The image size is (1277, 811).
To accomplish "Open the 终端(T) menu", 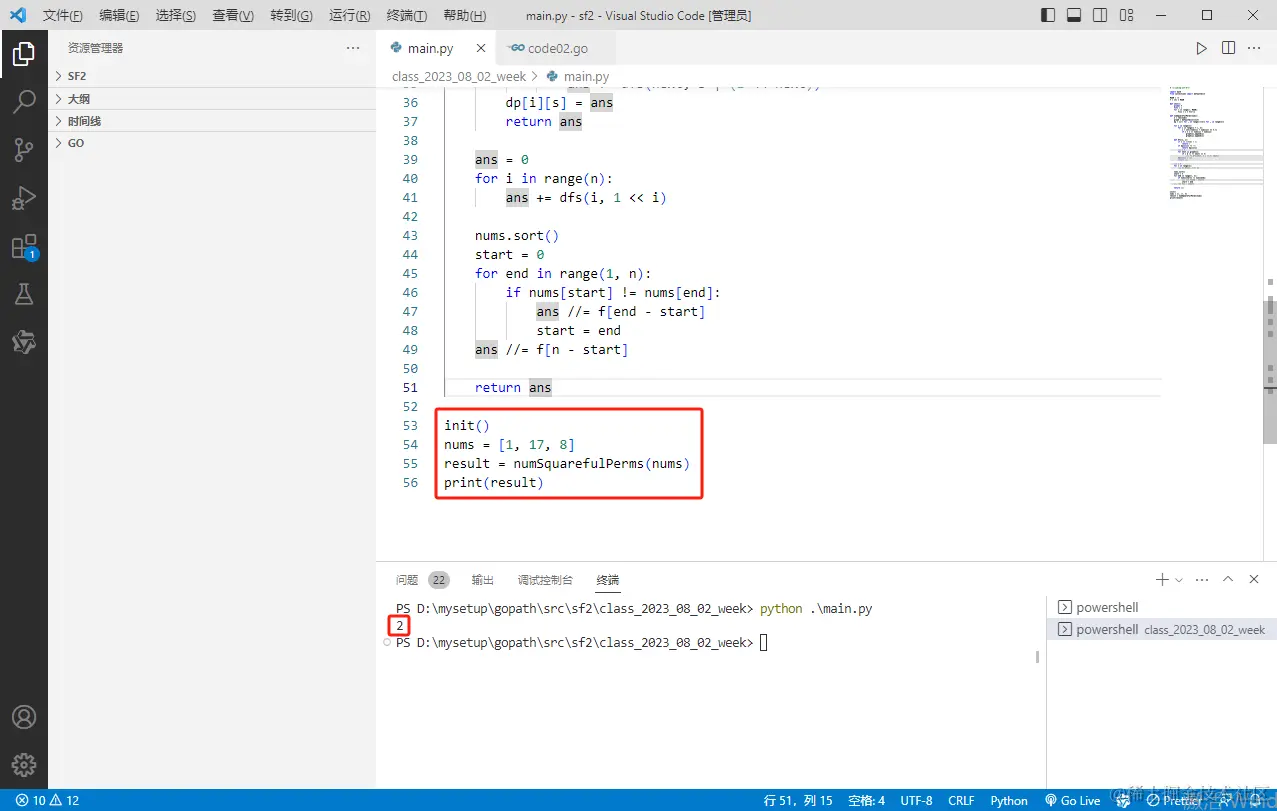I will point(406,15).
